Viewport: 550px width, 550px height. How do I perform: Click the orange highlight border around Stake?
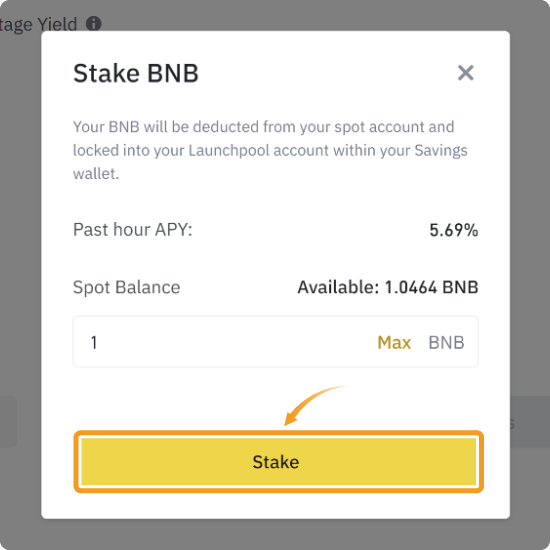278,434
